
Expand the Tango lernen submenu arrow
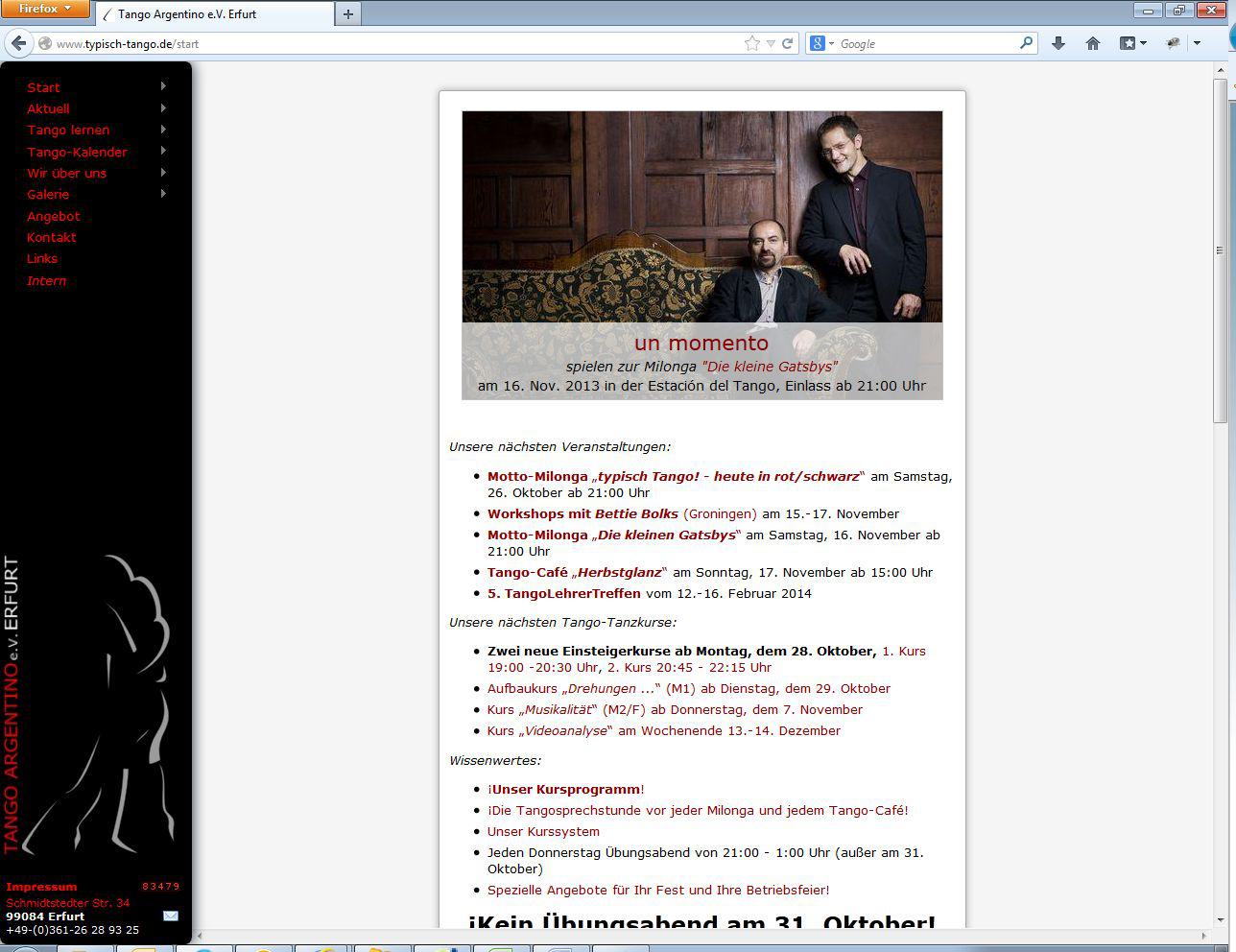(x=164, y=130)
